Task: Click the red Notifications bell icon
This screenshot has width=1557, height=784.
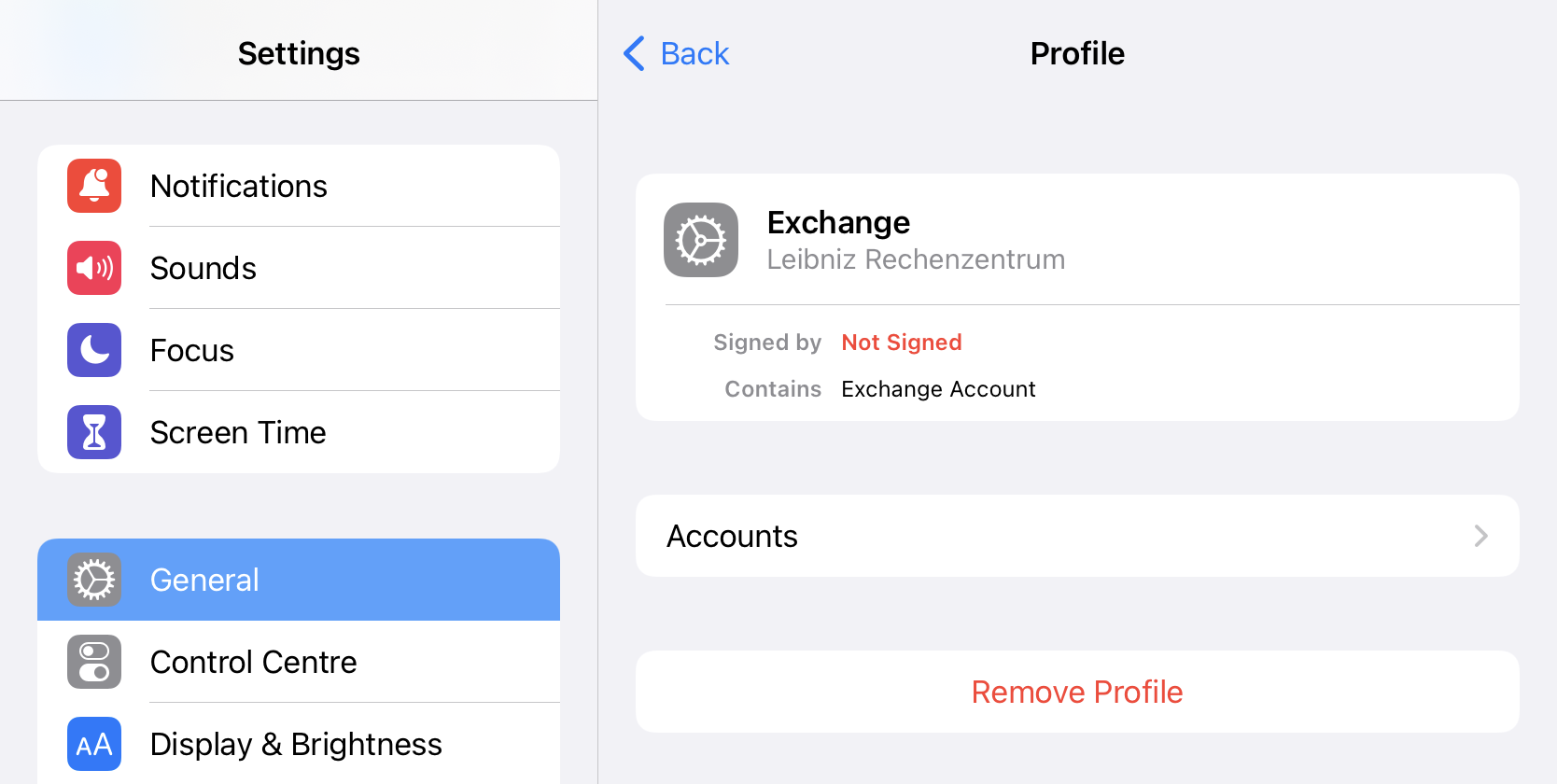Action: pos(94,186)
